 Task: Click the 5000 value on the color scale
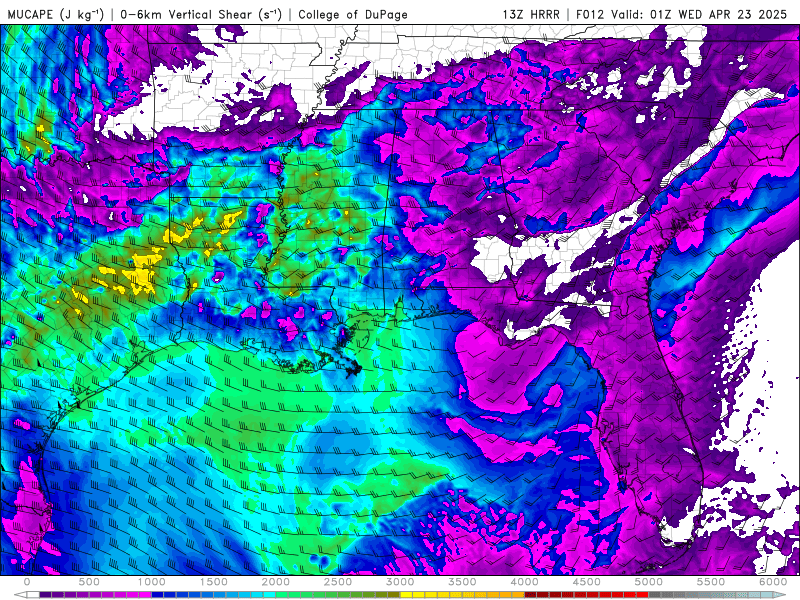click(x=649, y=582)
